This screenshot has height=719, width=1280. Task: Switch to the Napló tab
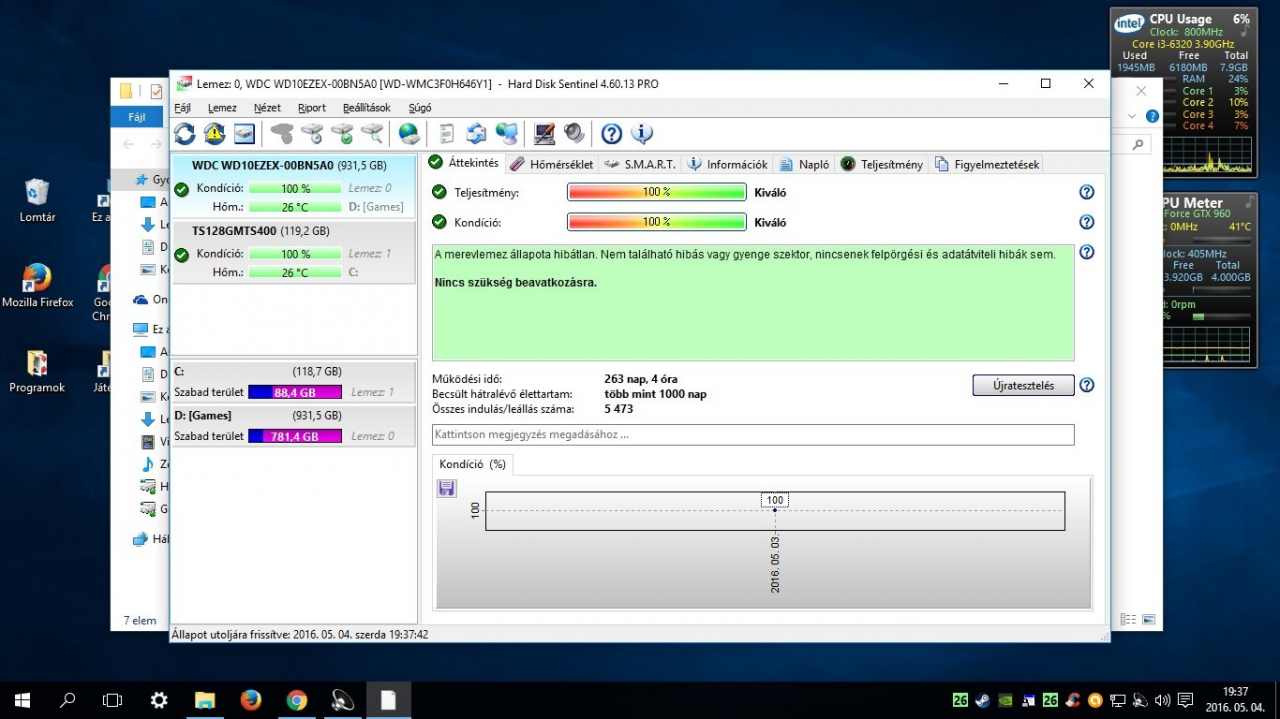[805, 164]
